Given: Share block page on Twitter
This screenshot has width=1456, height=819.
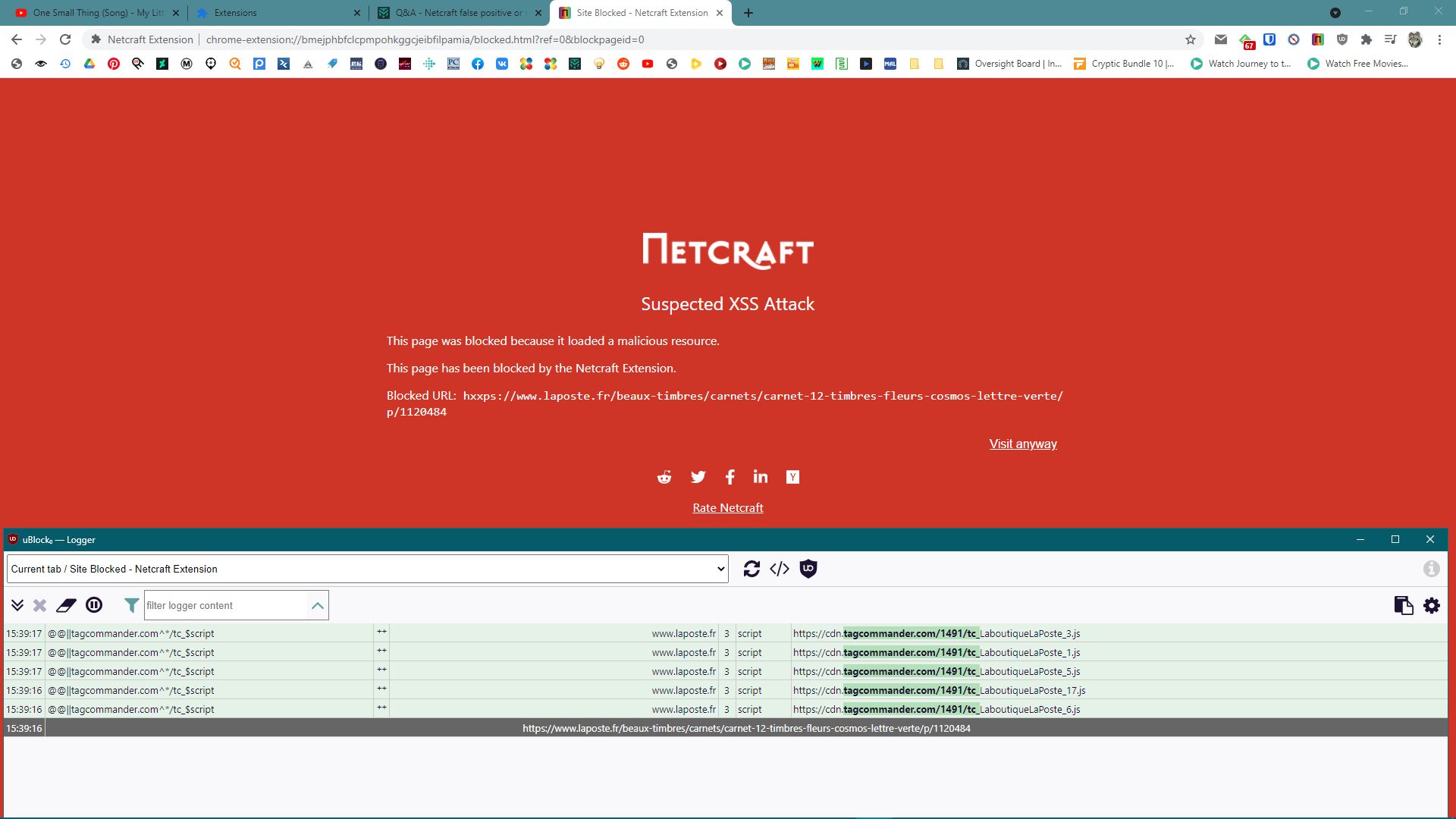Looking at the screenshot, I should click(698, 477).
